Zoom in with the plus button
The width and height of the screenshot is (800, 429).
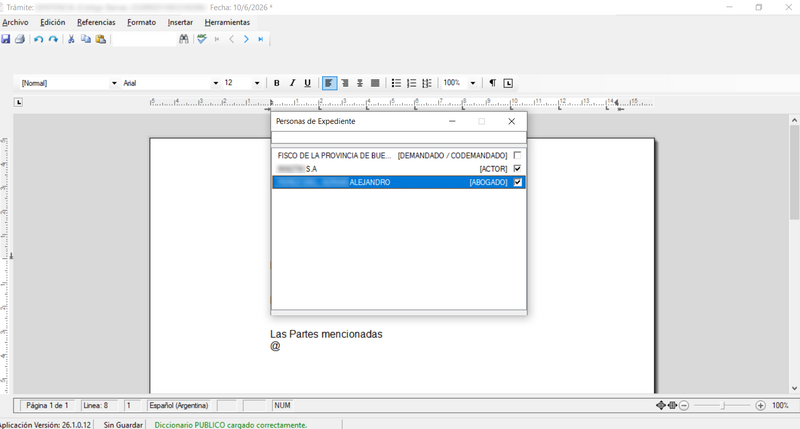click(760, 406)
